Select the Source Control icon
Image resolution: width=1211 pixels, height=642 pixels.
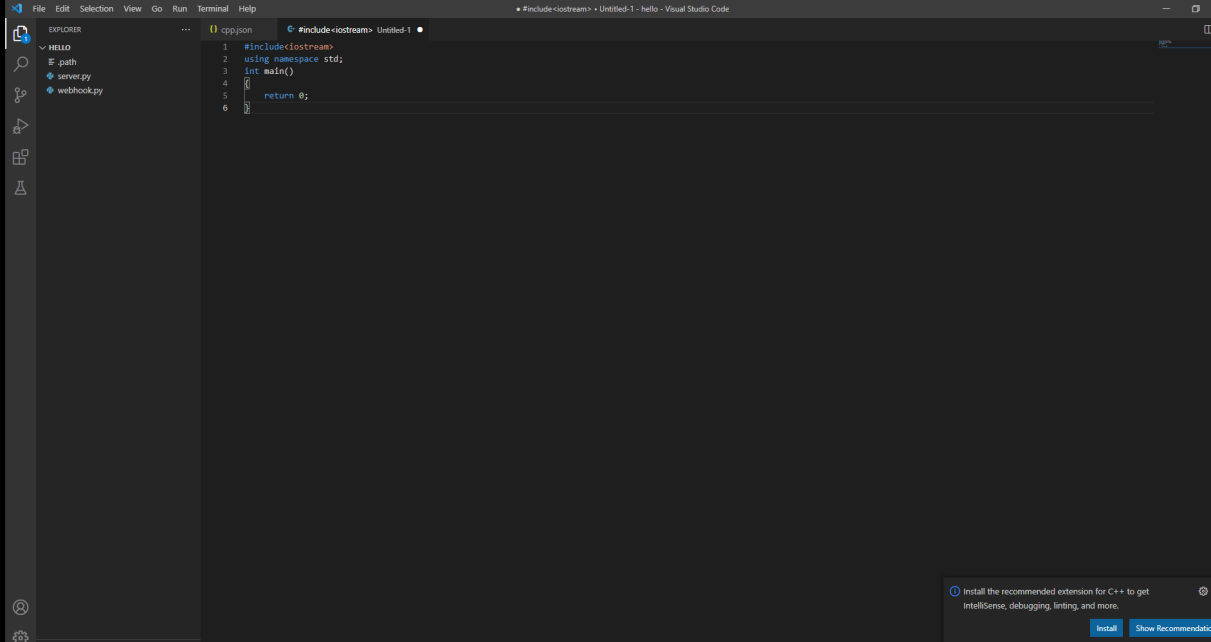pos(20,94)
